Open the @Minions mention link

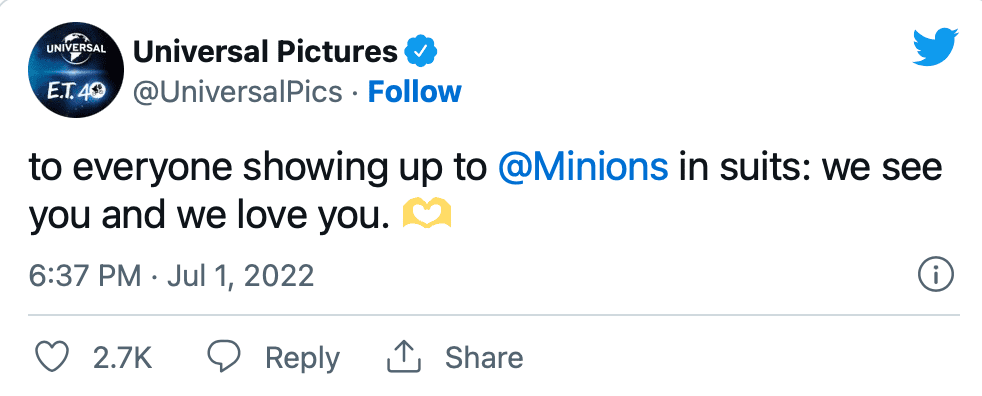pyautogui.click(x=583, y=167)
